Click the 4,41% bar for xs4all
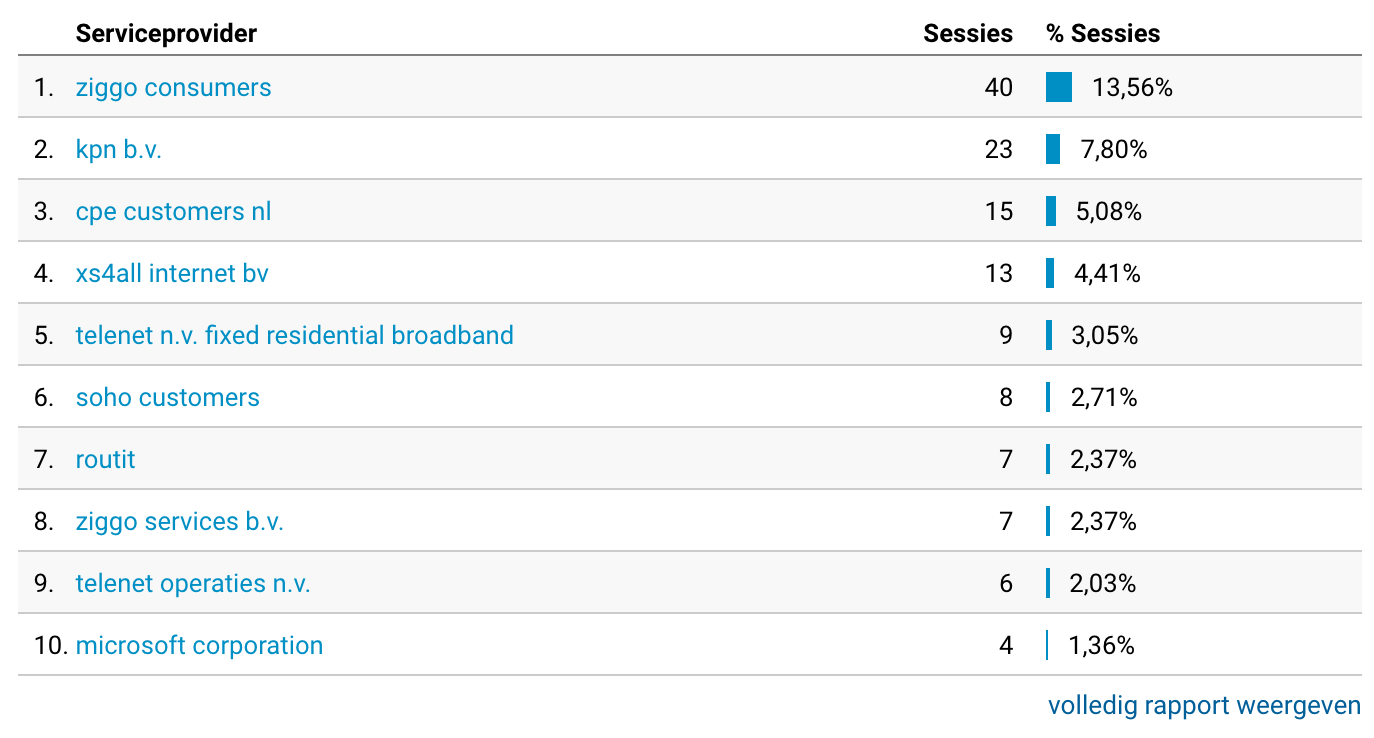 (x=1050, y=274)
